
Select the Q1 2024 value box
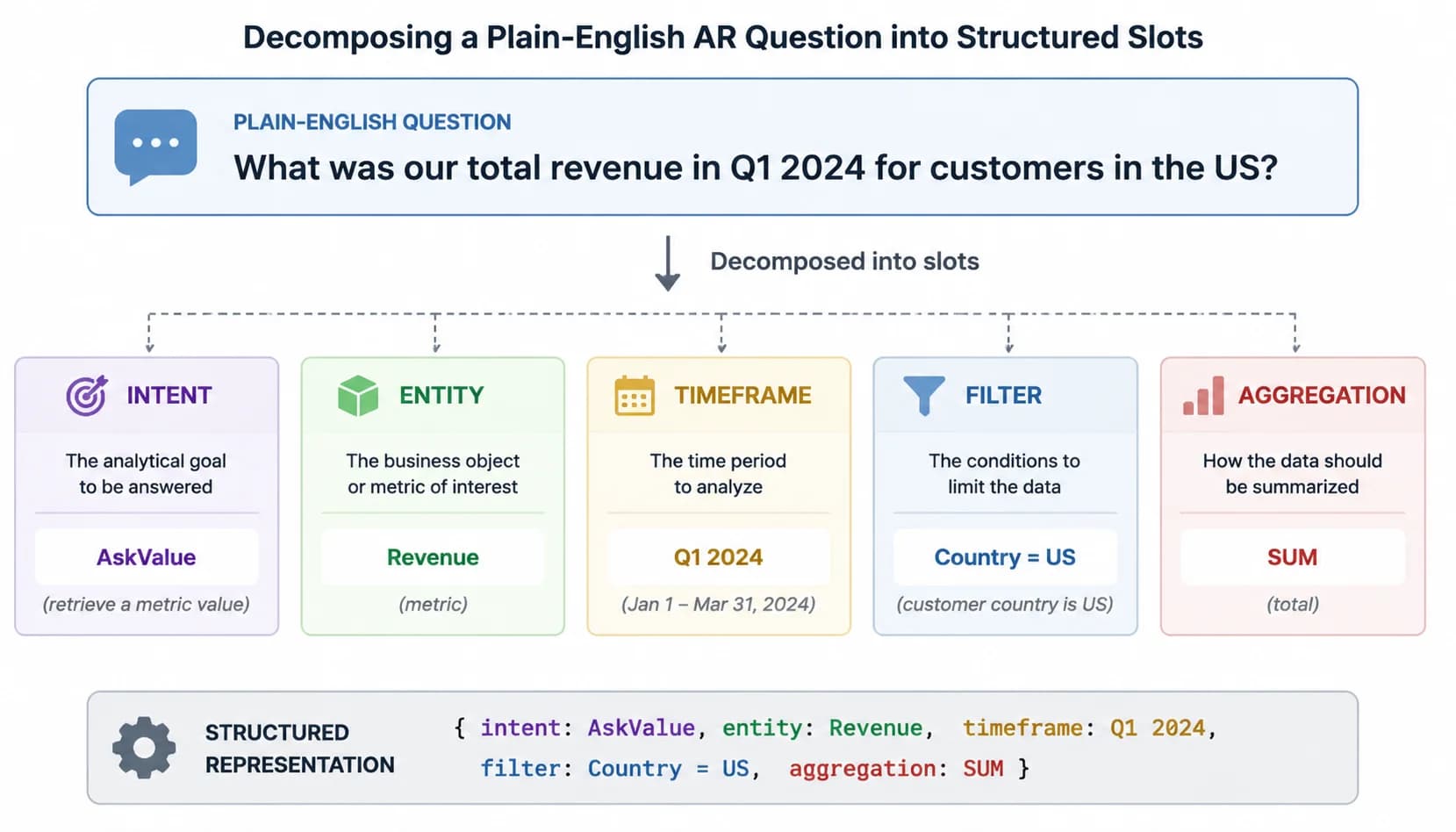point(719,557)
